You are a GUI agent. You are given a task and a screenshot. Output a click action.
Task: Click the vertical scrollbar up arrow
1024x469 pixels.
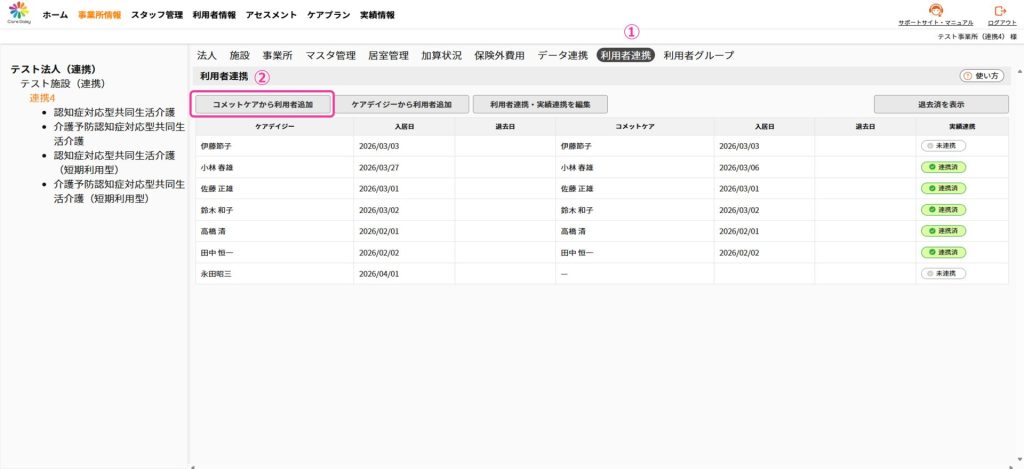coord(1019,70)
